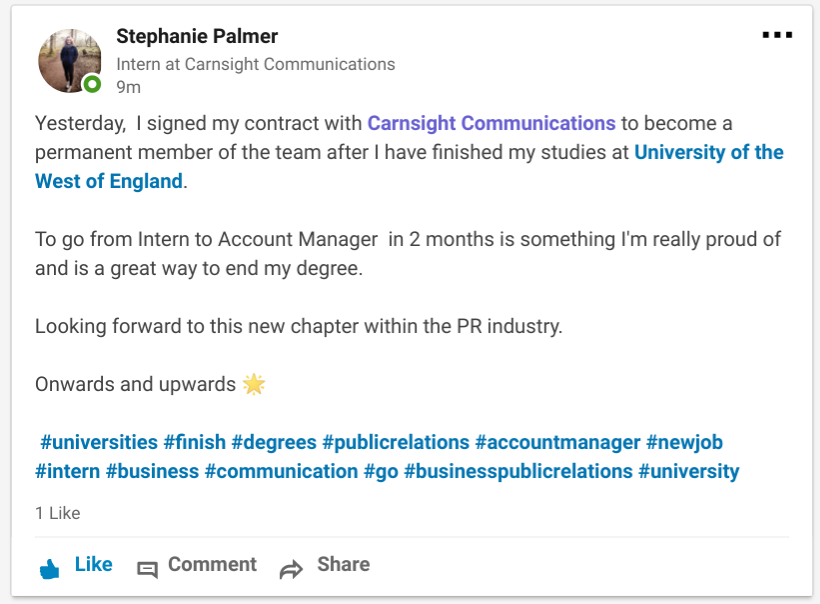Click the Share arrow icon

click(x=291, y=570)
